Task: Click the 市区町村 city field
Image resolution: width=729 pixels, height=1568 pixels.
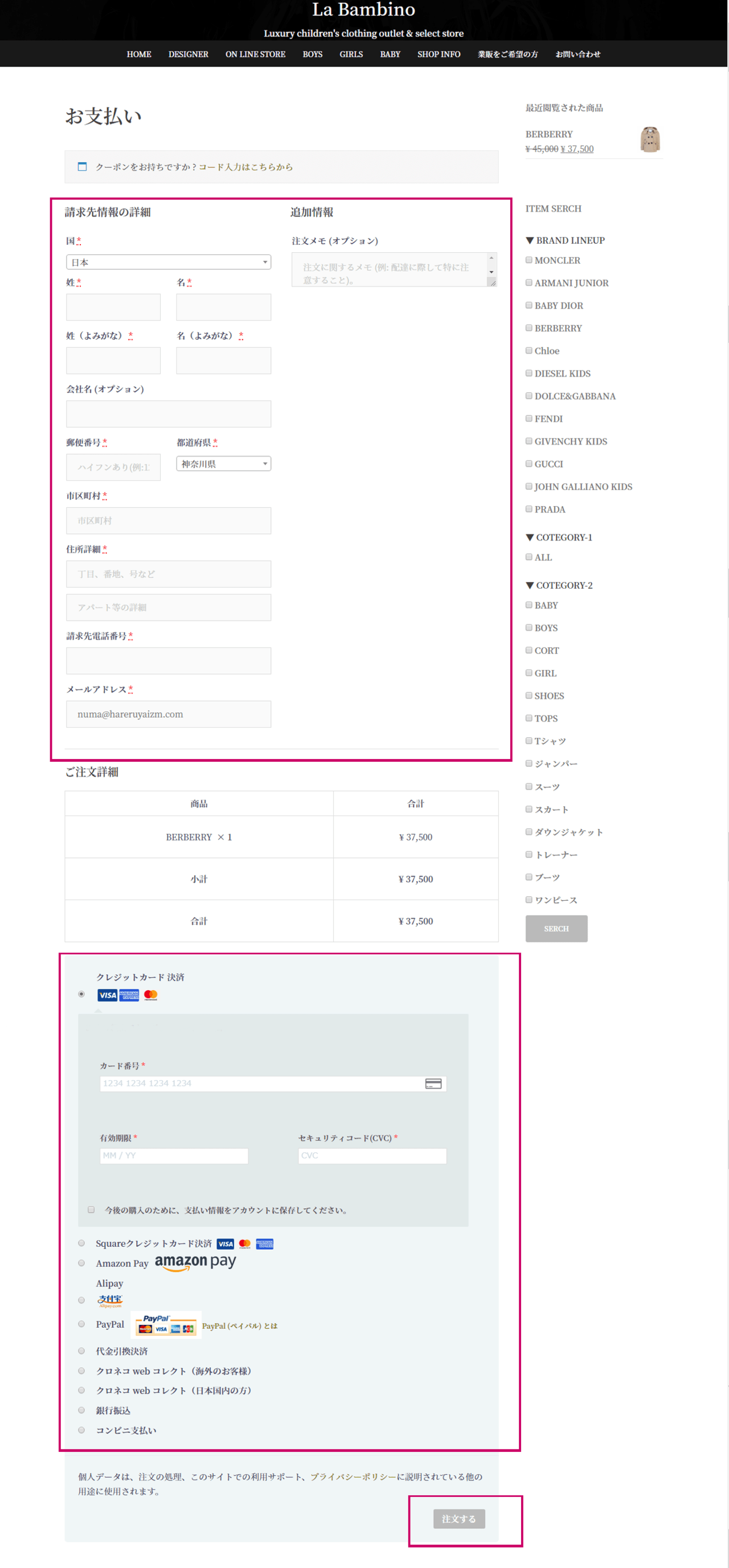Action: tap(168, 521)
